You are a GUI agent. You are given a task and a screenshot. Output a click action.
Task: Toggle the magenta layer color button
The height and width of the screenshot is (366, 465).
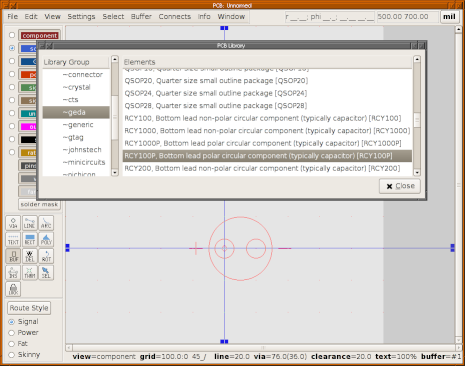28,126
